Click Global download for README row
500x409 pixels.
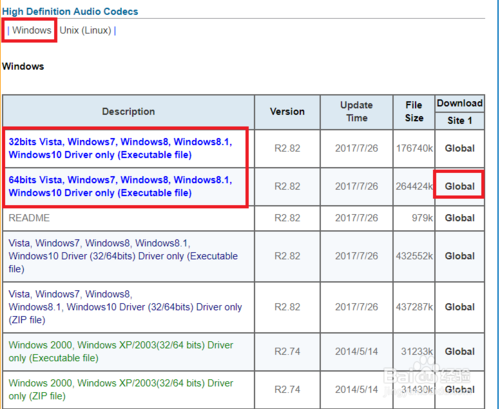coord(460,218)
